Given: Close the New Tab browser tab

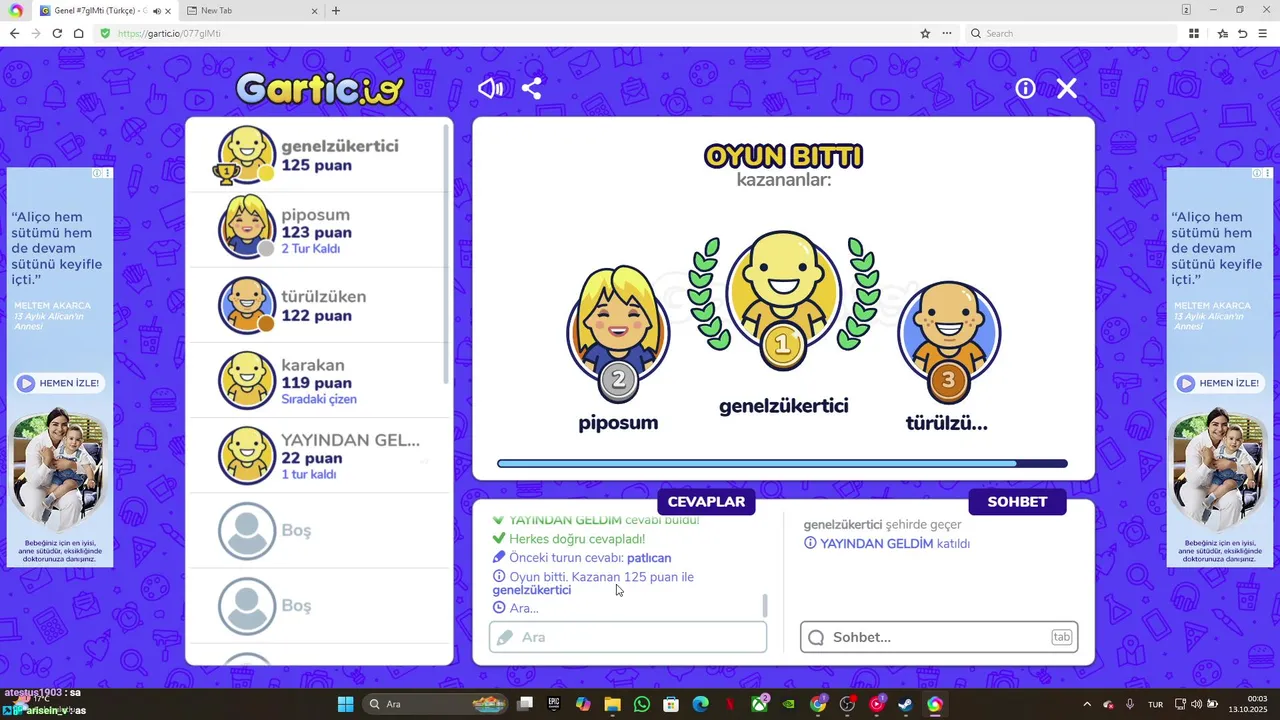Looking at the screenshot, I should pyautogui.click(x=315, y=11).
